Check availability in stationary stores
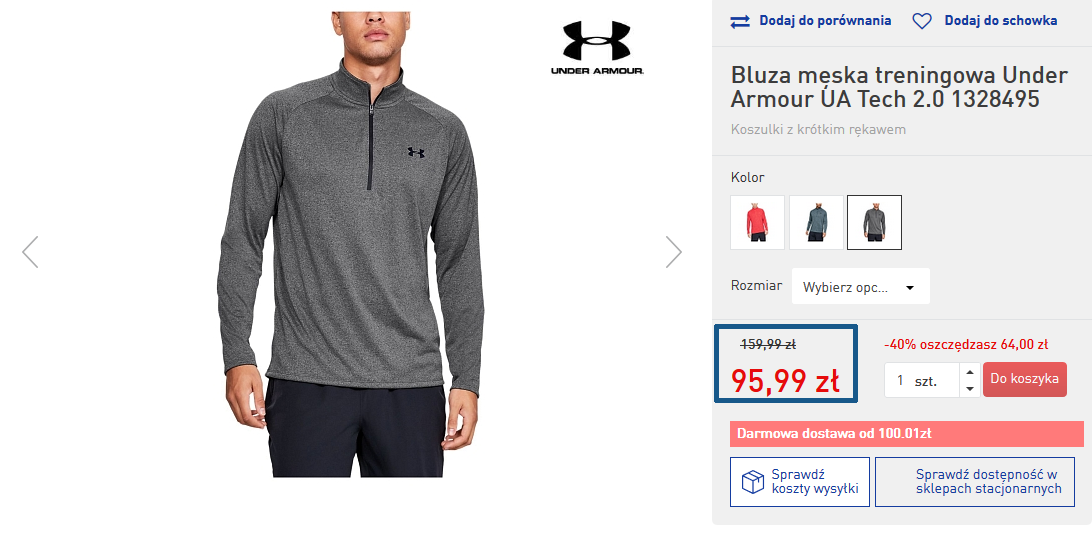Image resolution: width=1092 pixels, height=537 pixels. 974,482
